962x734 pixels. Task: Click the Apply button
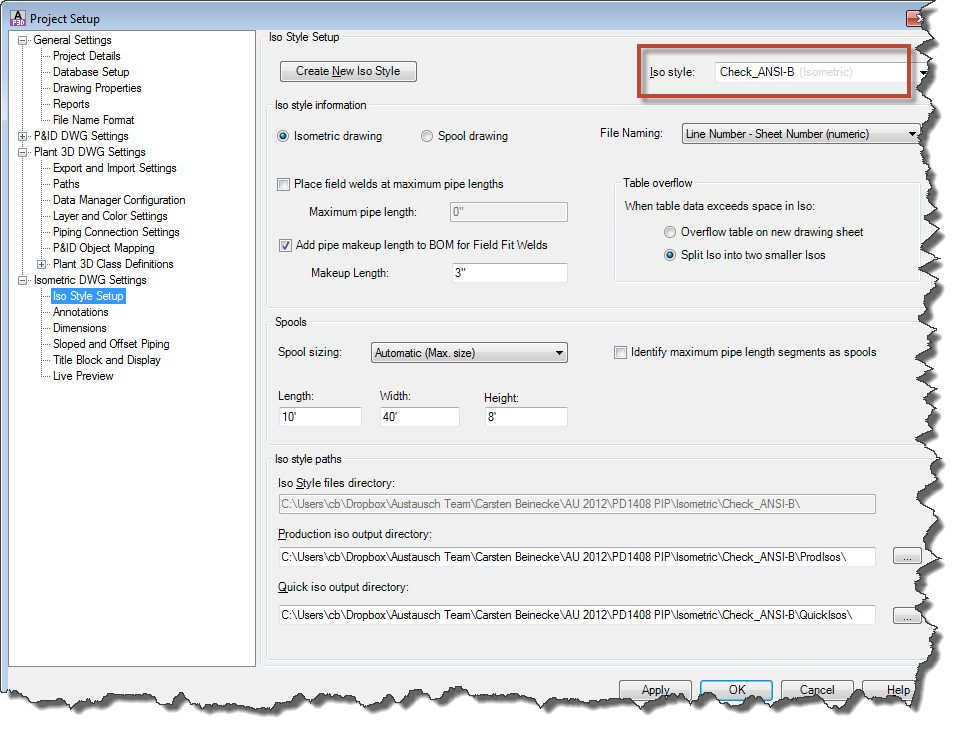pyautogui.click(x=655, y=690)
